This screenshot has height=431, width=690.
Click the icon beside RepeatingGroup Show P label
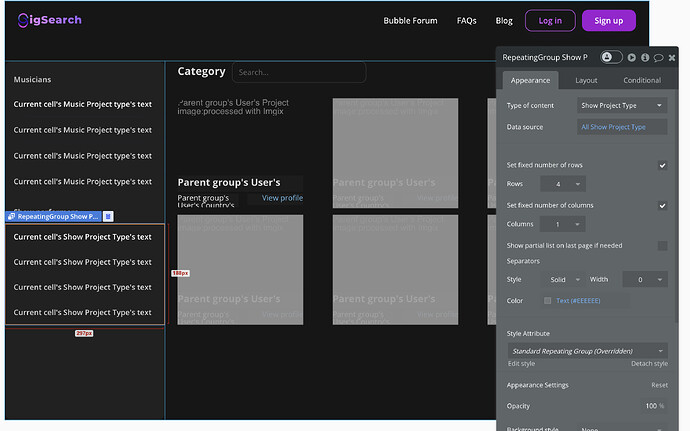108,216
